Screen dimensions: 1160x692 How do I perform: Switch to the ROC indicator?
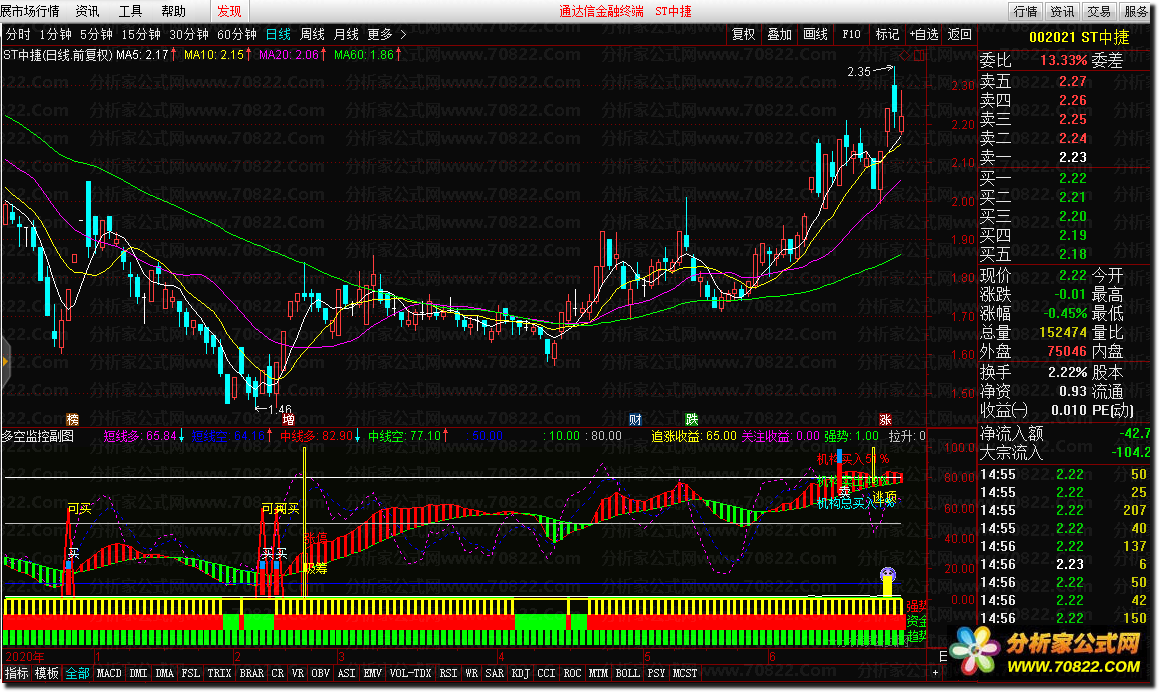(x=572, y=673)
